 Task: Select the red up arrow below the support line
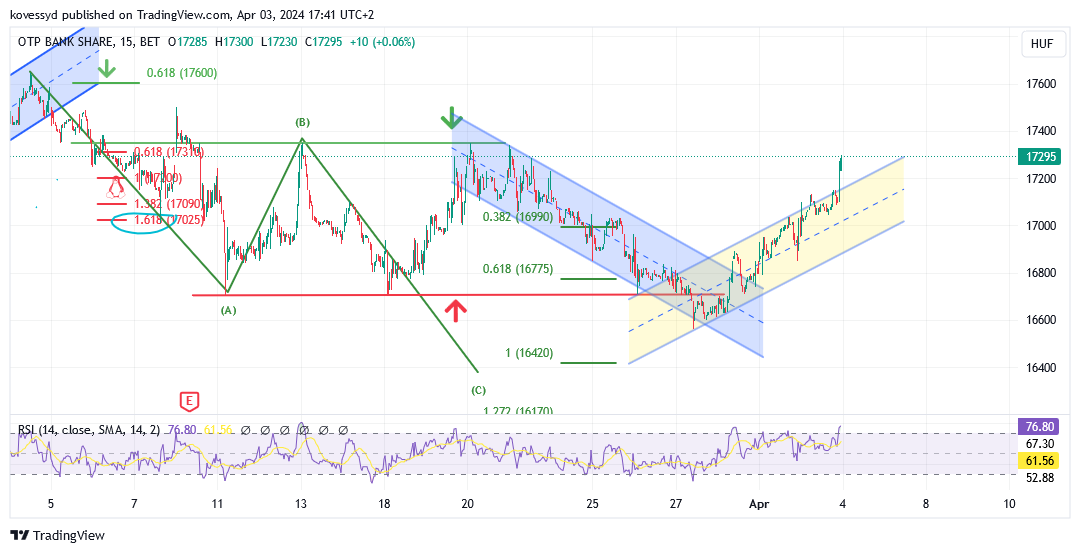coord(455,310)
